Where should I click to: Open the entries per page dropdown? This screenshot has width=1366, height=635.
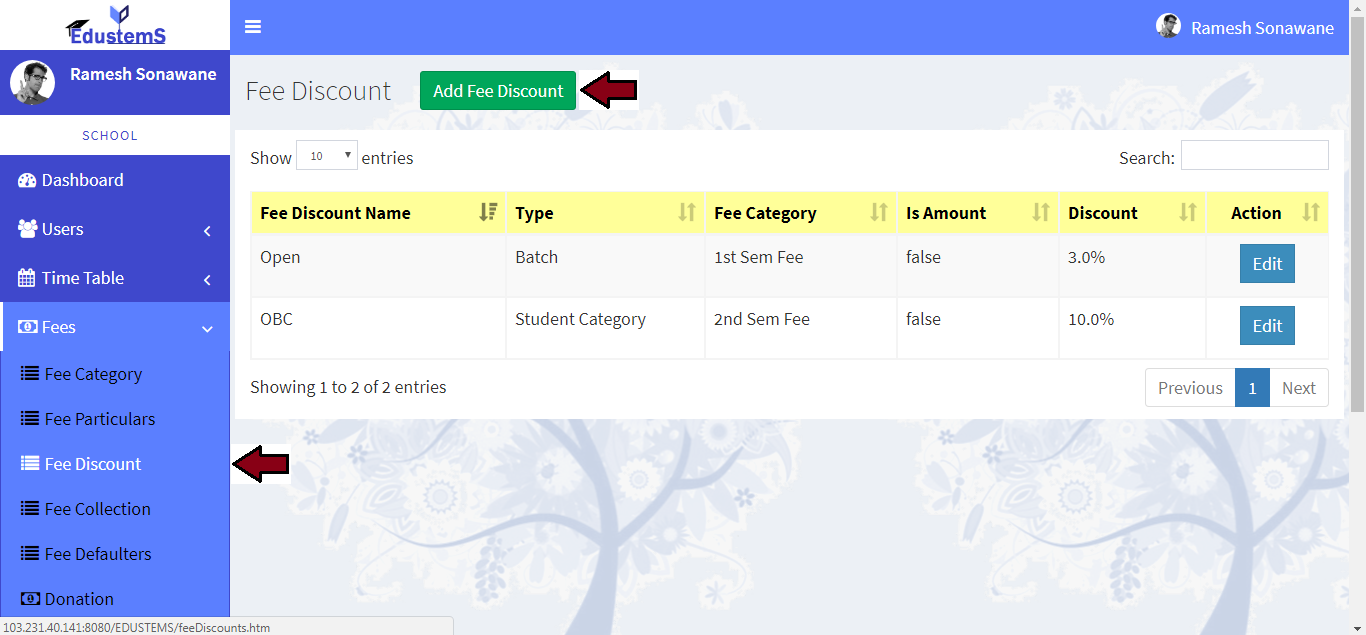327,156
